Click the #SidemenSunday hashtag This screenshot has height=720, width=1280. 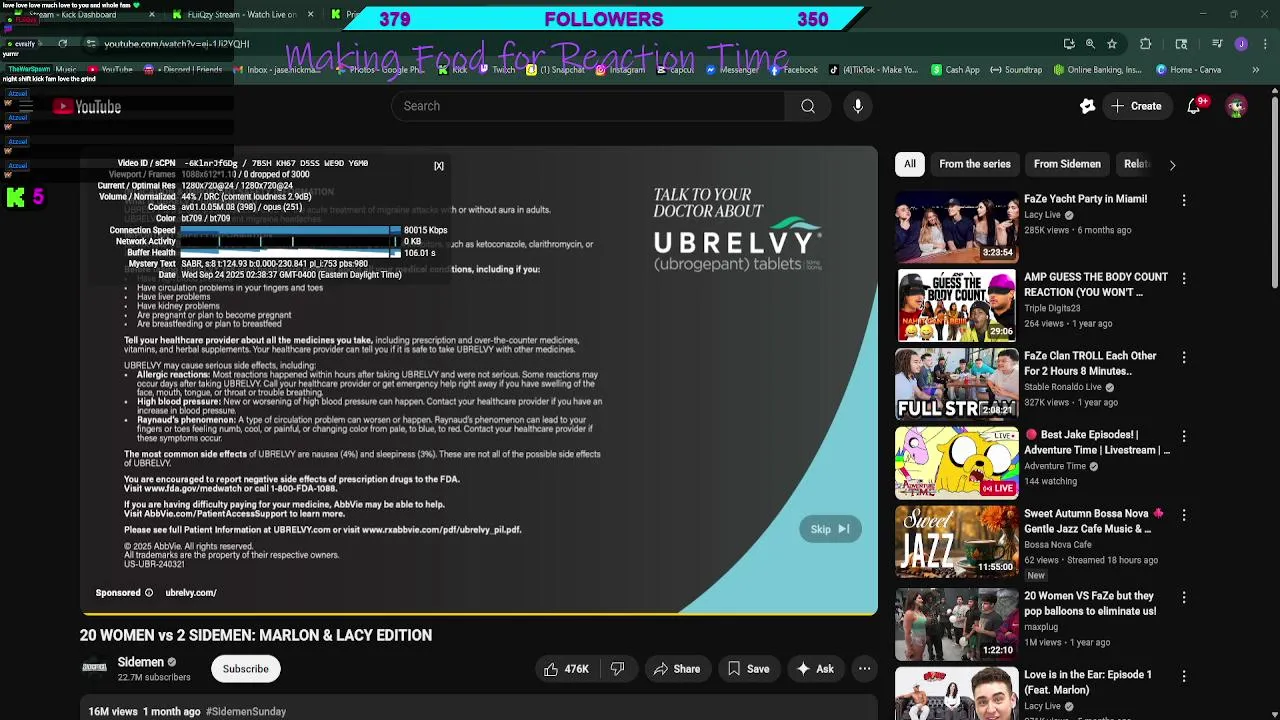point(245,712)
